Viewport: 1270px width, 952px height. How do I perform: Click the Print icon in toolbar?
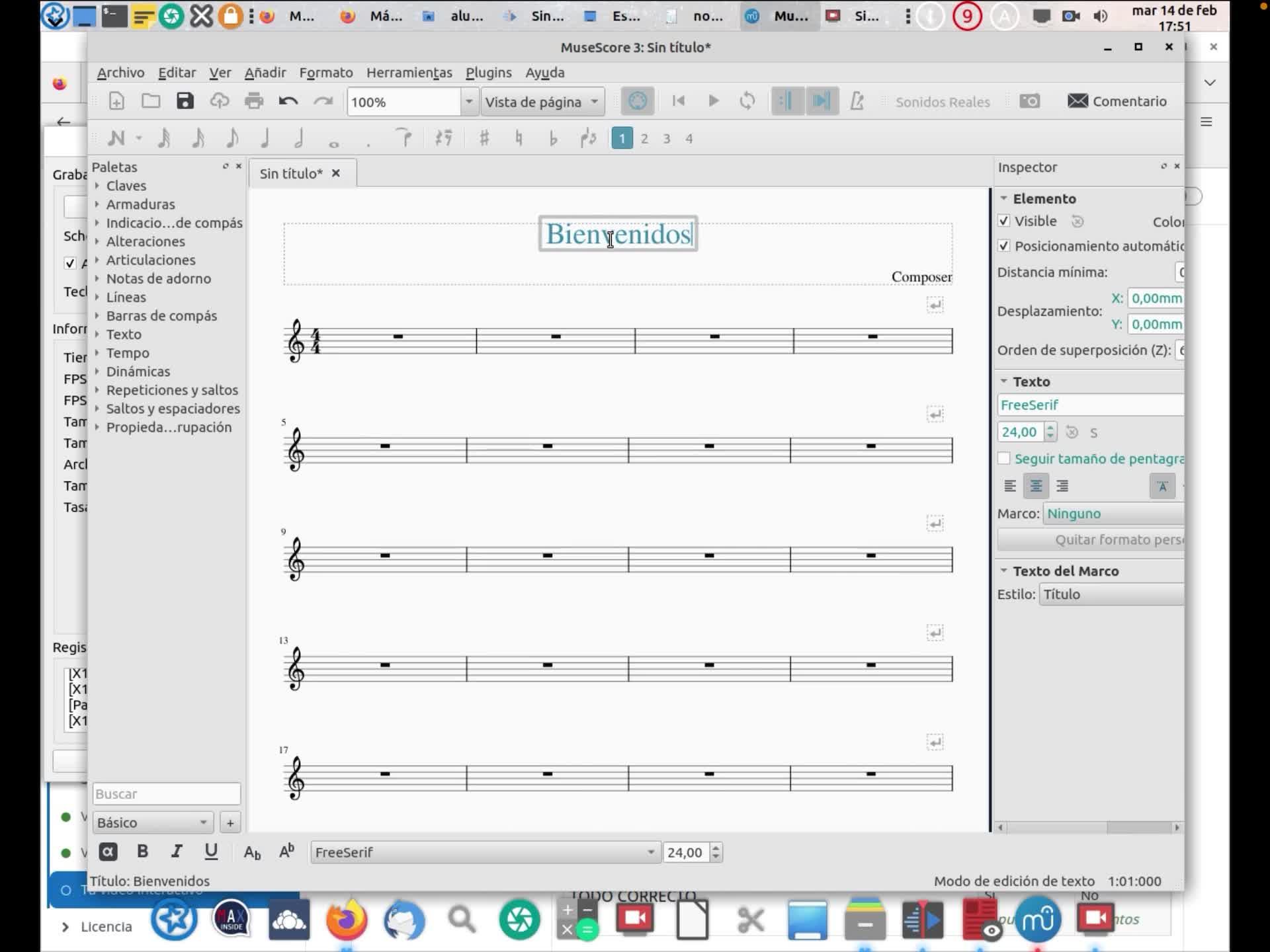[253, 101]
